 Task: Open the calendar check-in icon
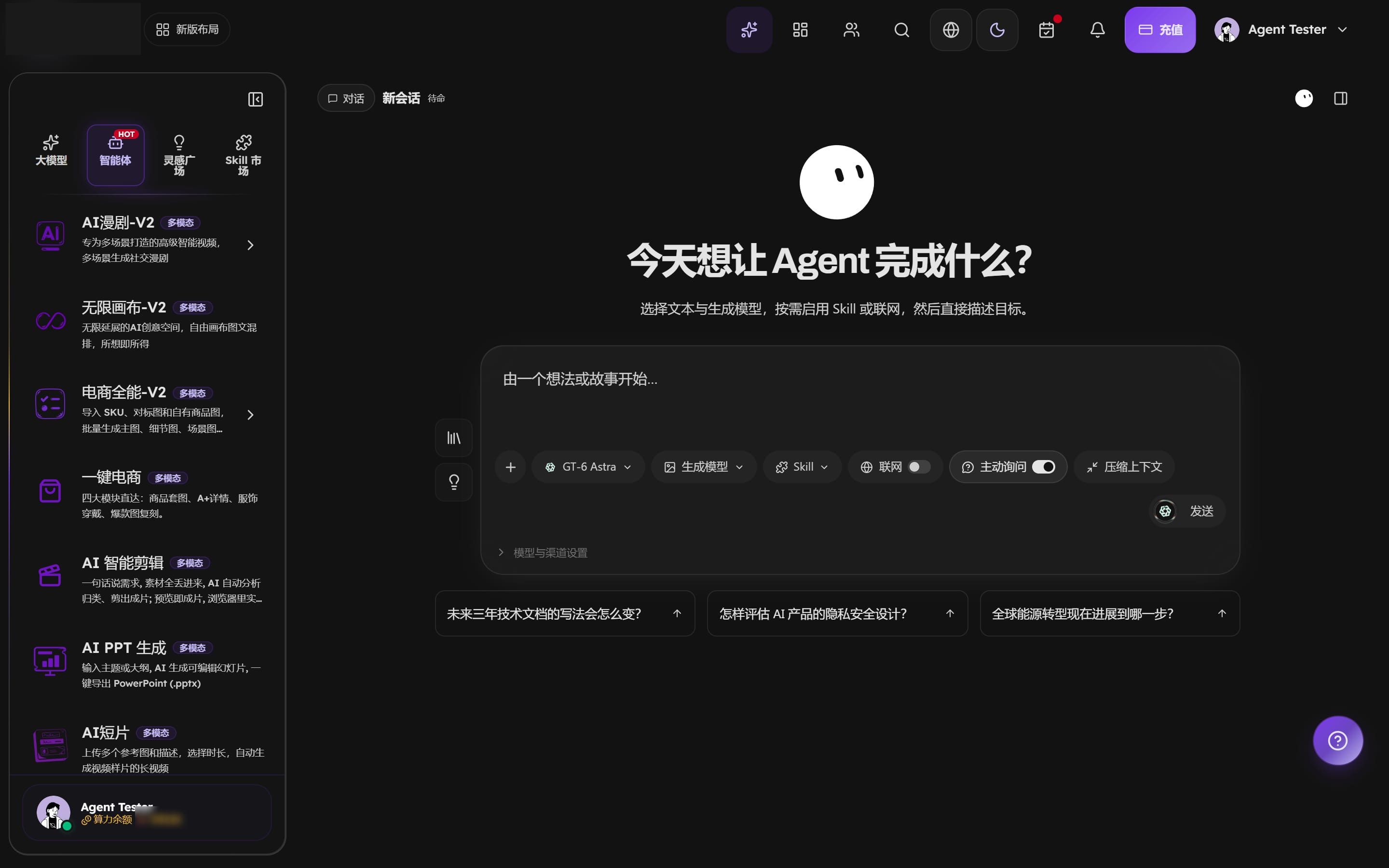[x=1047, y=30]
